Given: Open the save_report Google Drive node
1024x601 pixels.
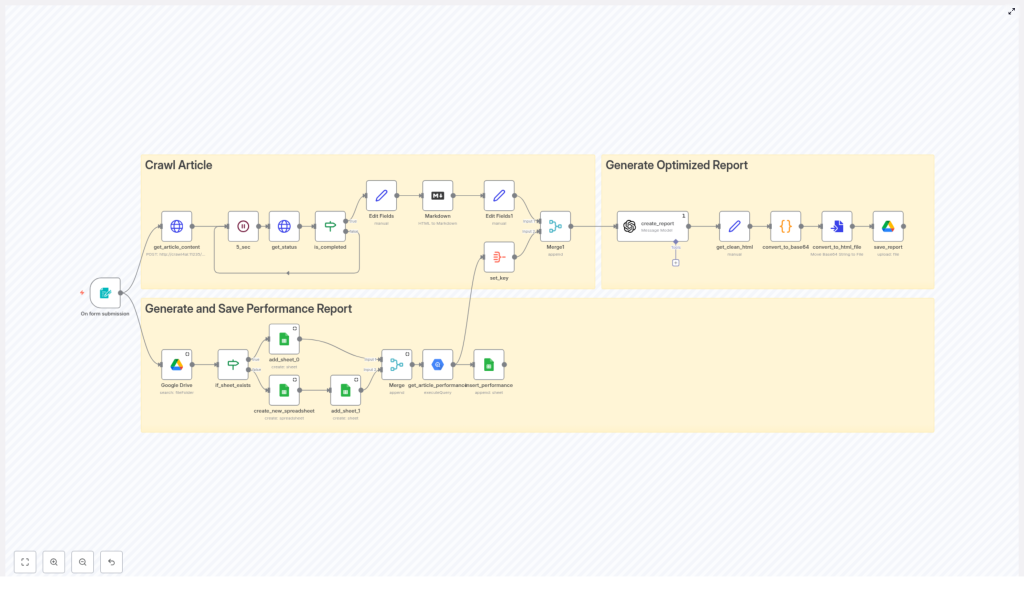Looking at the screenshot, I should click(x=888, y=226).
